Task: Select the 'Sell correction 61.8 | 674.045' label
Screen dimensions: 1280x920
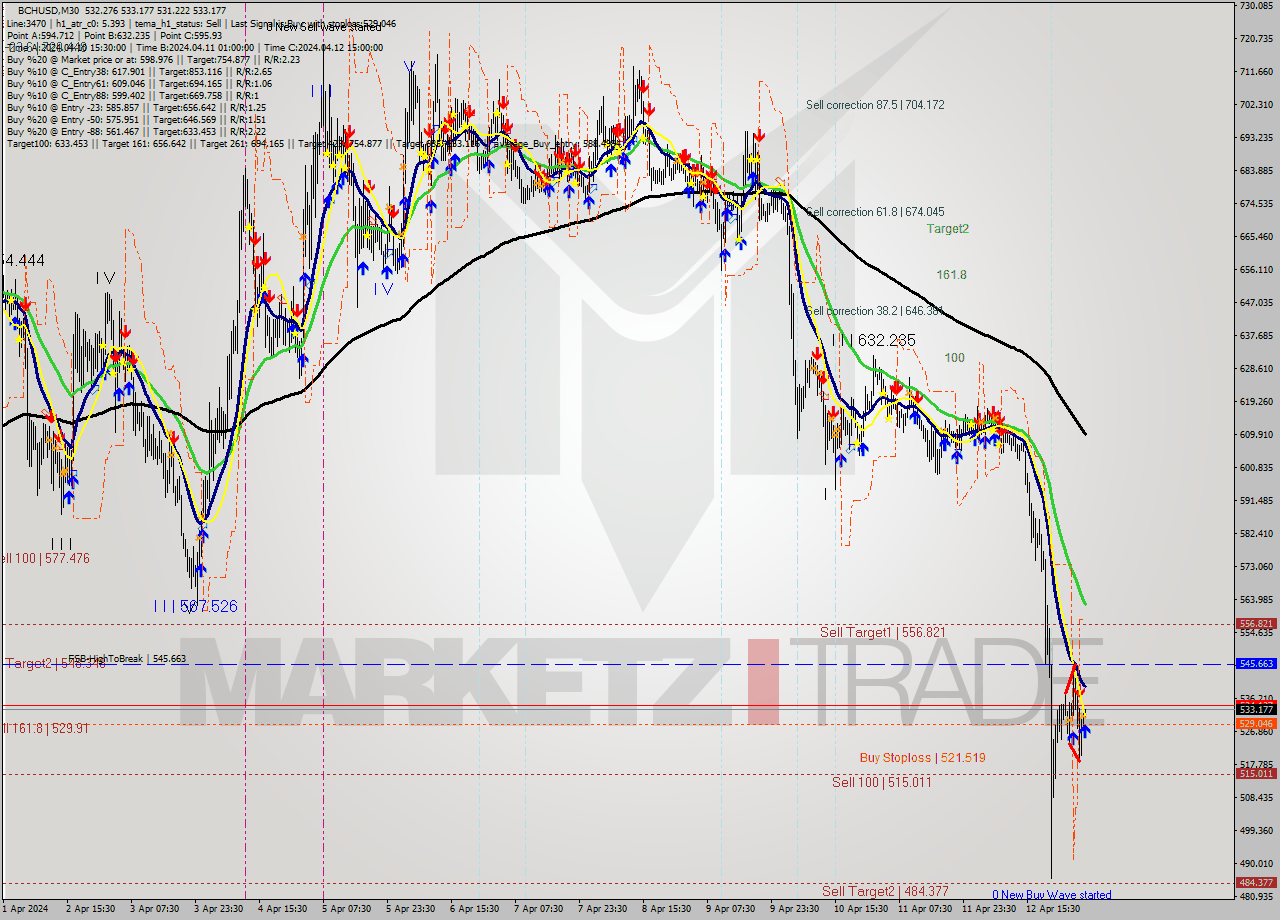Action: click(x=875, y=212)
